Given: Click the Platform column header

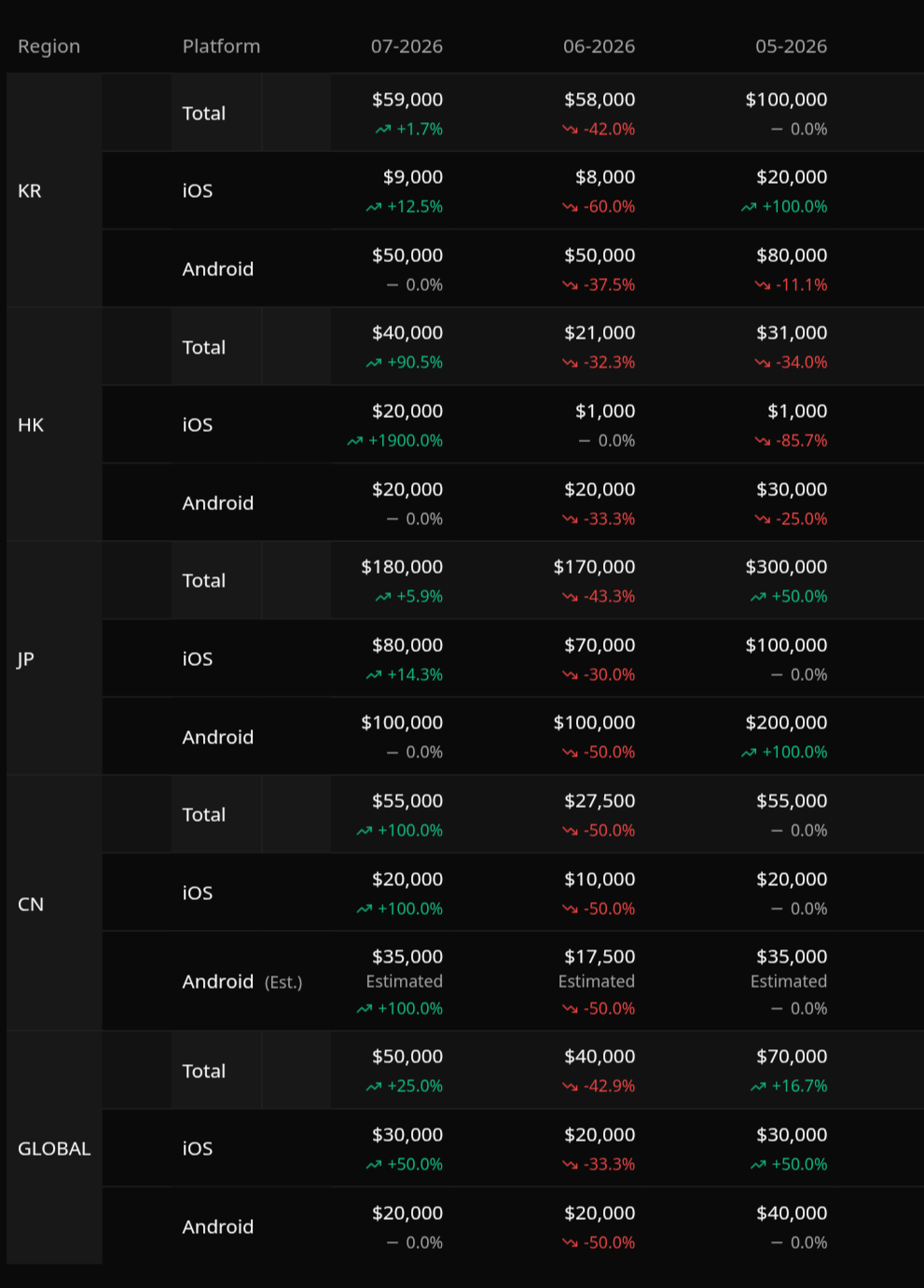Looking at the screenshot, I should tap(221, 47).
